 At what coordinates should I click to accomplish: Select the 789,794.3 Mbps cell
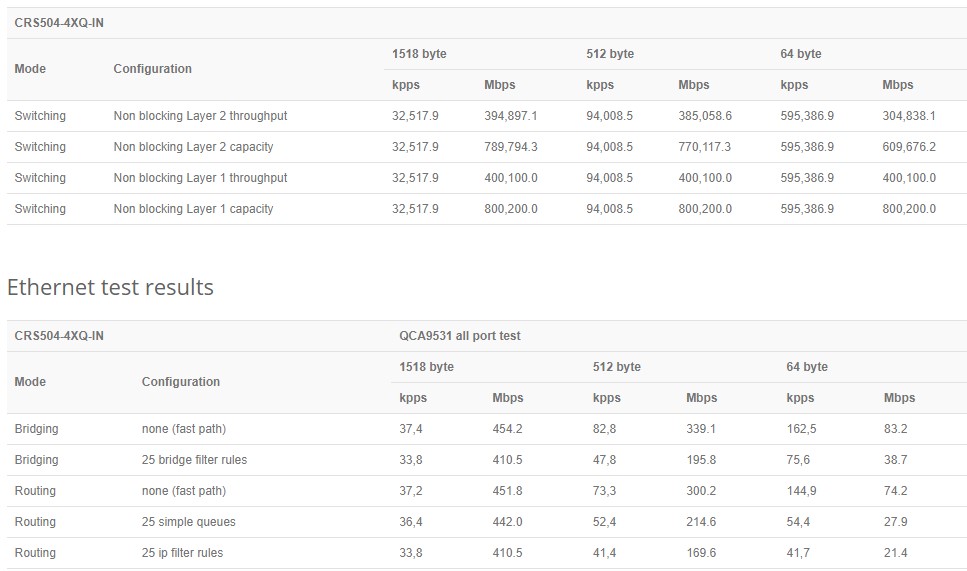tap(510, 147)
